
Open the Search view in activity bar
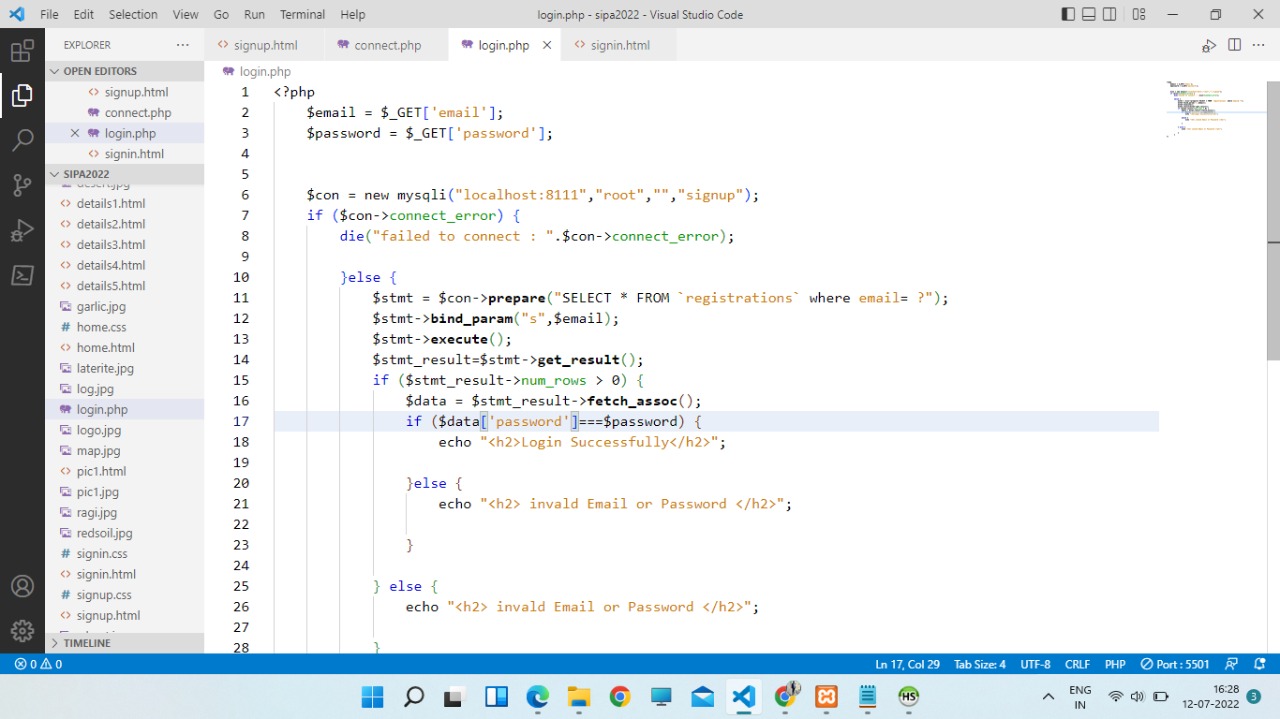(22, 140)
